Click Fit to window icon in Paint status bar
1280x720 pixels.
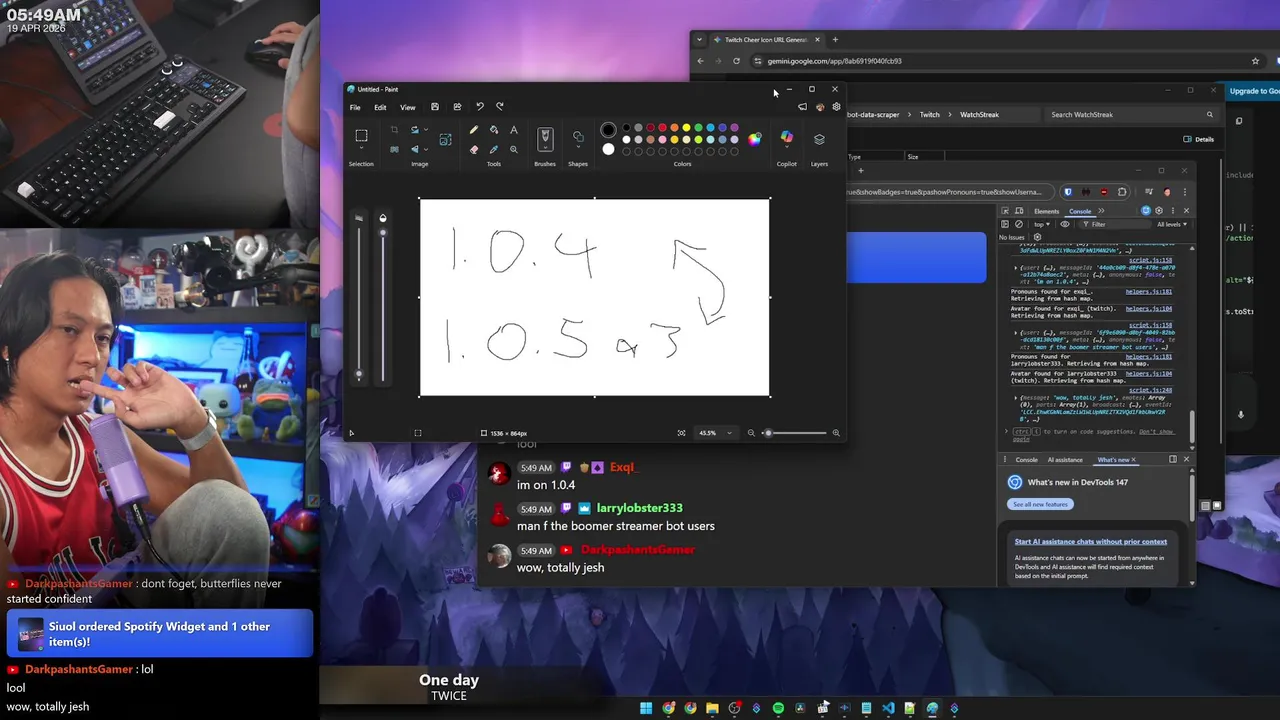(681, 433)
